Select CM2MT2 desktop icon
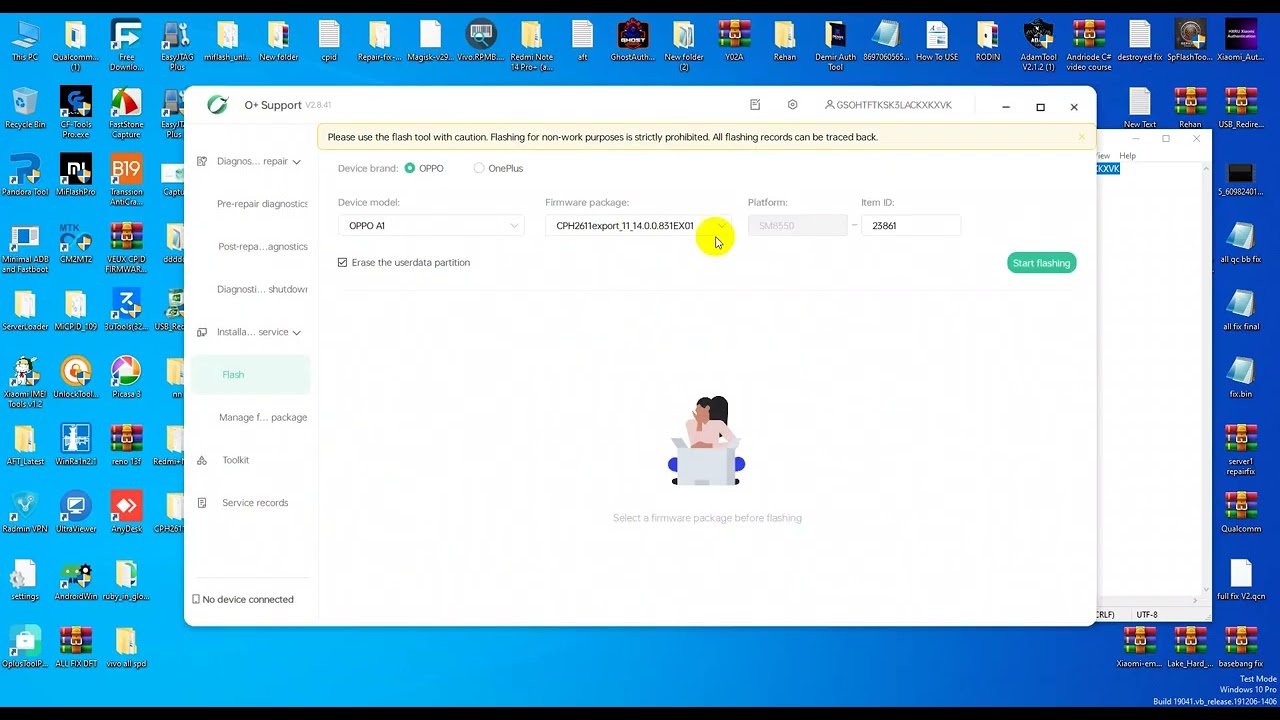The image size is (1280, 720). 76,243
